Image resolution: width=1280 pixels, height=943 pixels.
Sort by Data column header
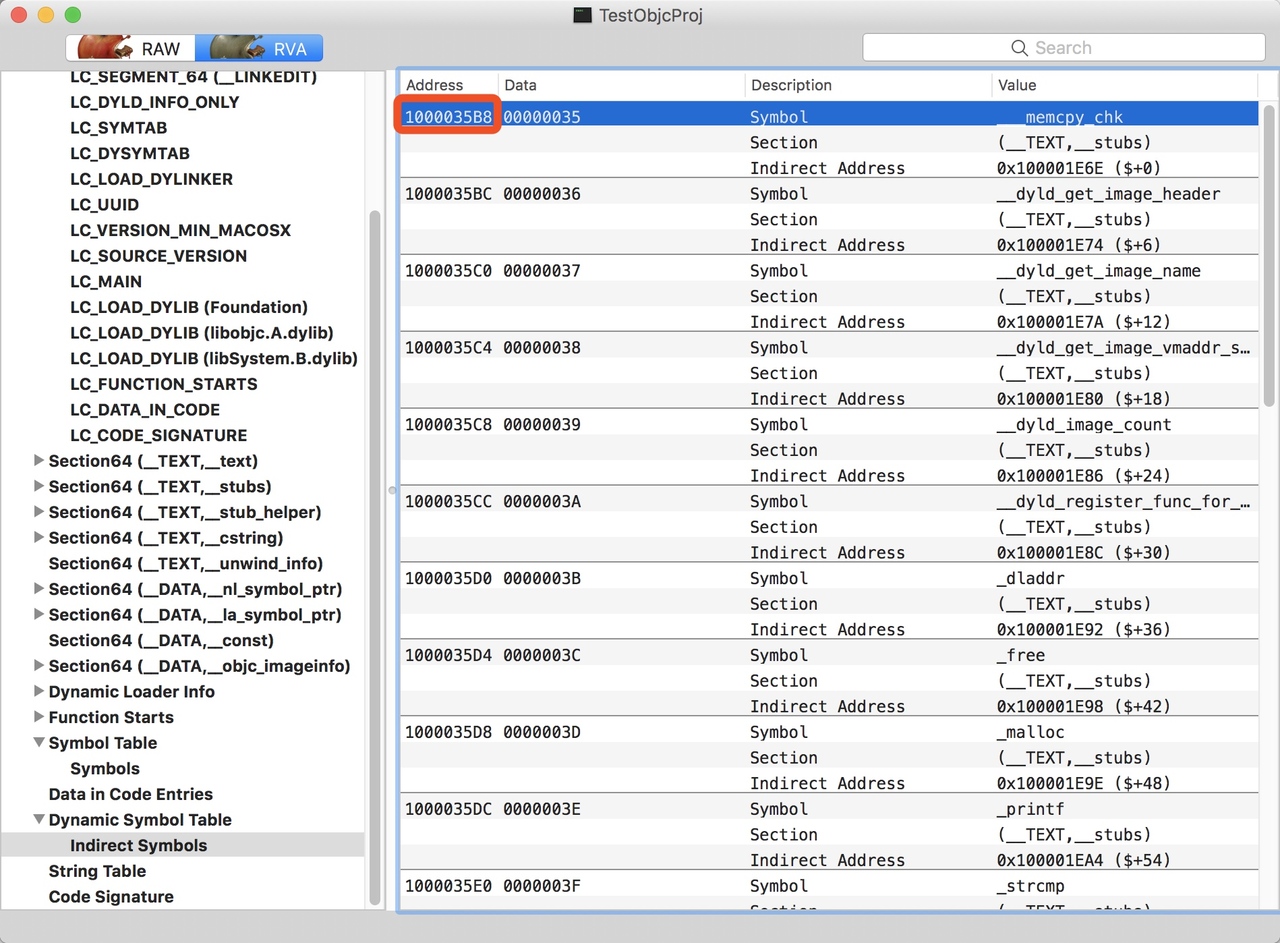tap(621, 85)
